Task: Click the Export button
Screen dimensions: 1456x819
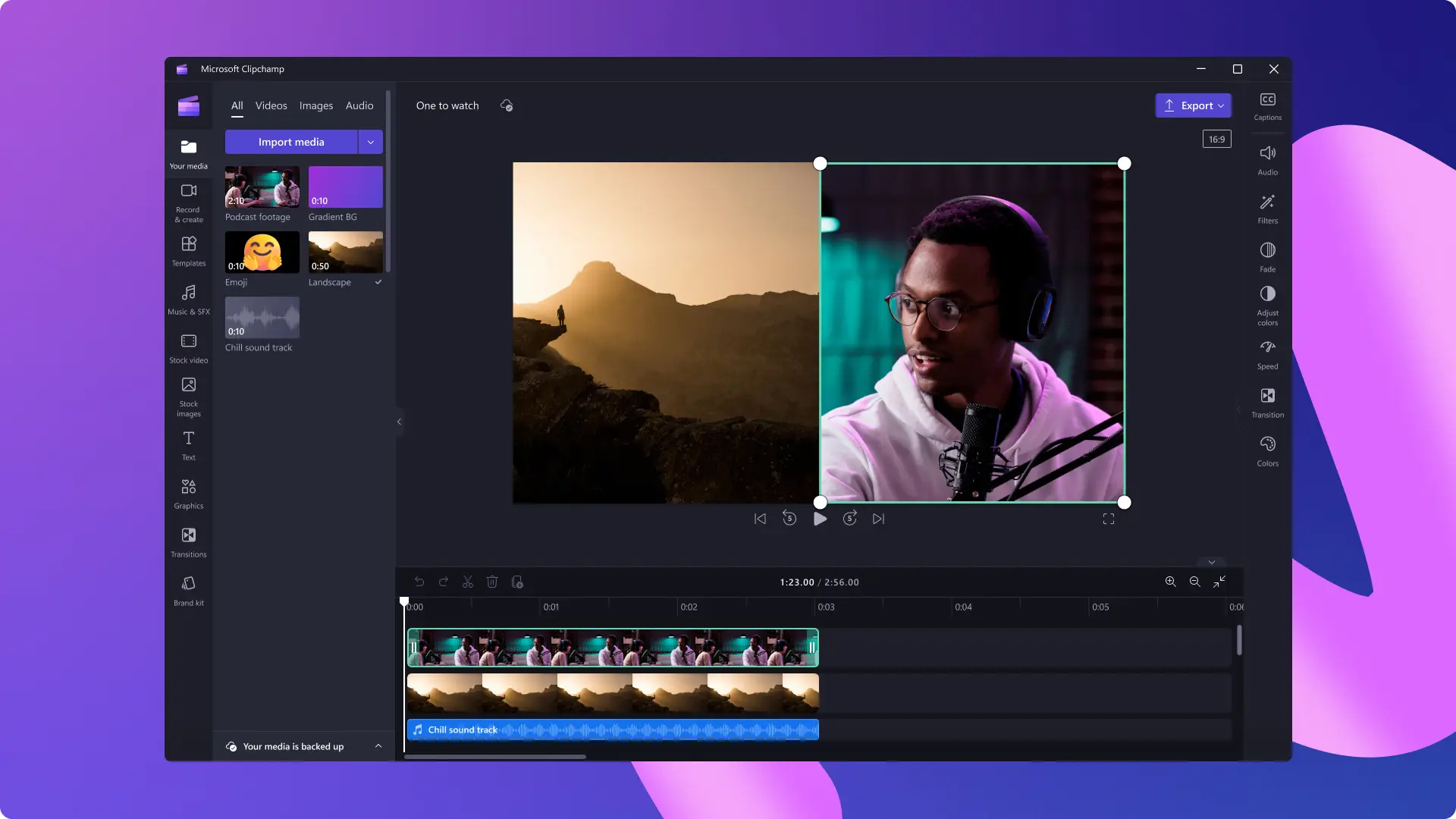Action: pyautogui.click(x=1193, y=105)
